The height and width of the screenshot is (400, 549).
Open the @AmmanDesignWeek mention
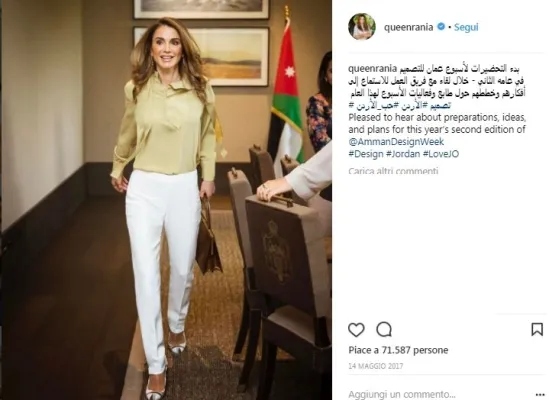tap(396, 142)
